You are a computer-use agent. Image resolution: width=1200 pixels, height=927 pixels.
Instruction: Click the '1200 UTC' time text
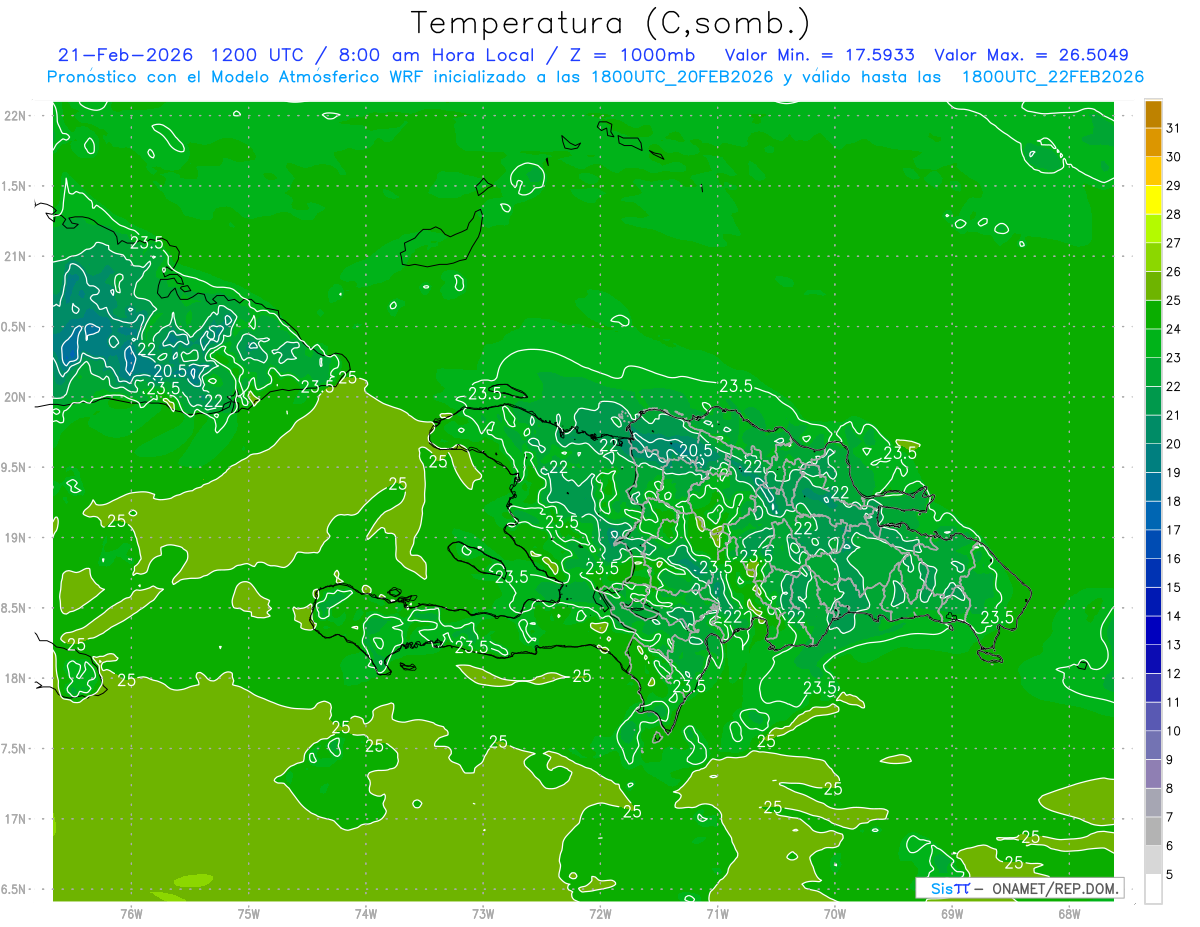(x=256, y=55)
